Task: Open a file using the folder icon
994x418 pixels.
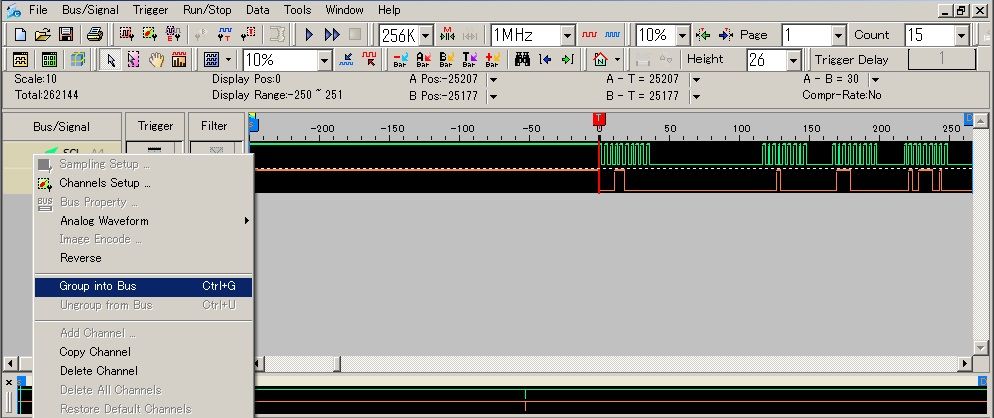Action: [x=42, y=34]
